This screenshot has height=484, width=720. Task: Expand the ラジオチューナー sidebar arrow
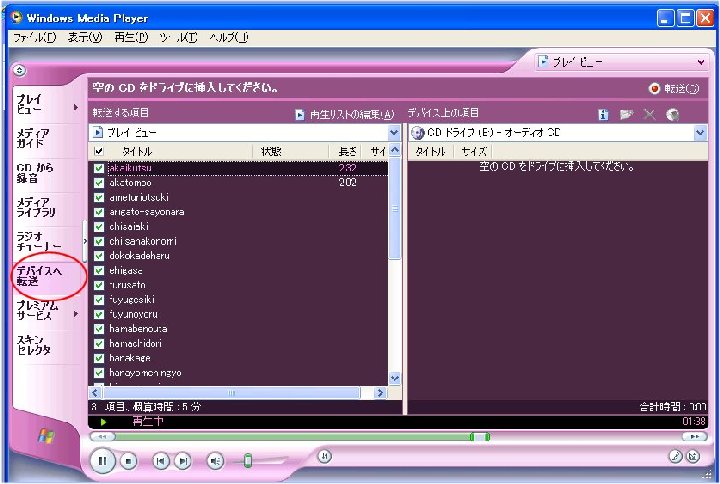click(x=85, y=241)
